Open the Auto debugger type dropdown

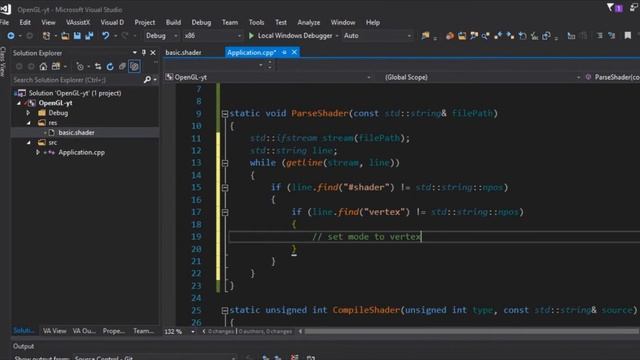pyautogui.click(x=377, y=36)
